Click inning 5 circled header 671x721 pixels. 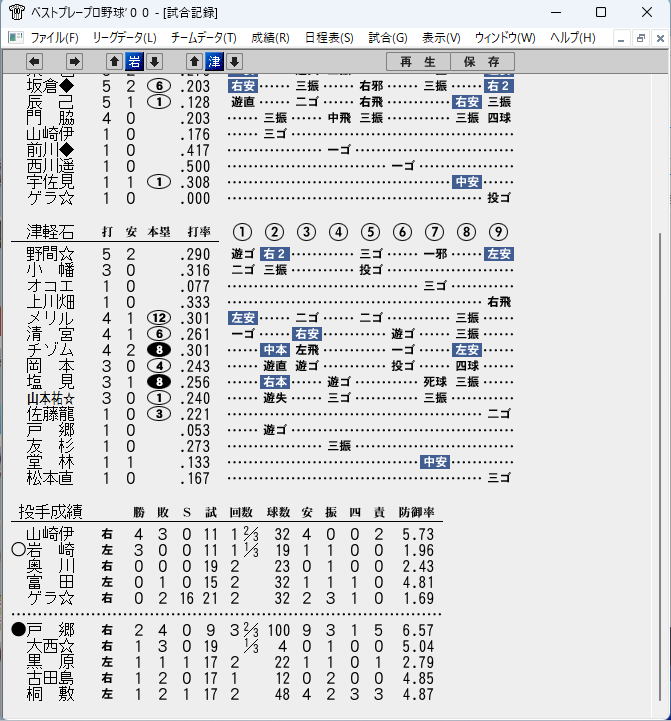coord(370,232)
